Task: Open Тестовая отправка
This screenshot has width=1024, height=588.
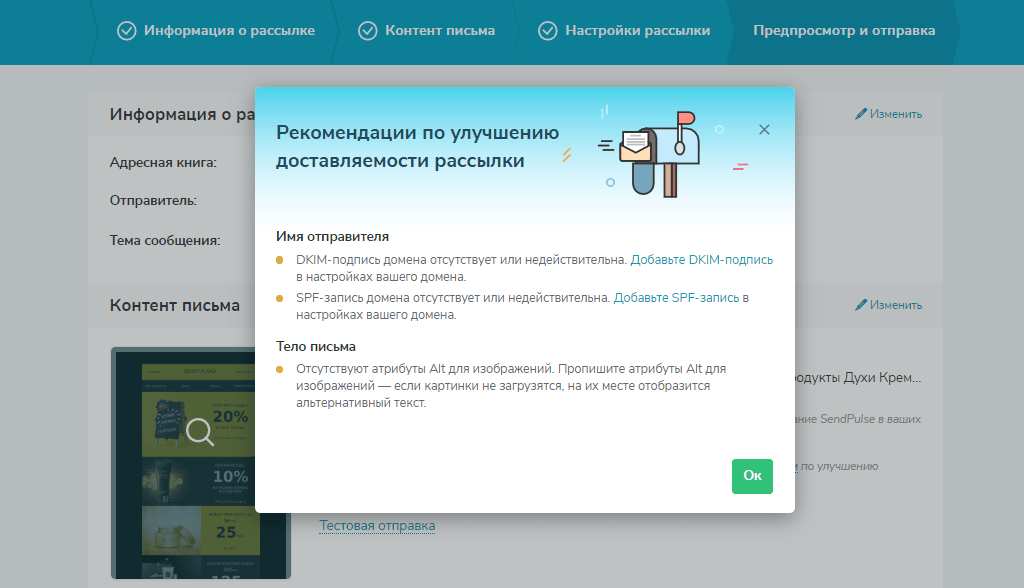Action: click(x=377, y=525)
